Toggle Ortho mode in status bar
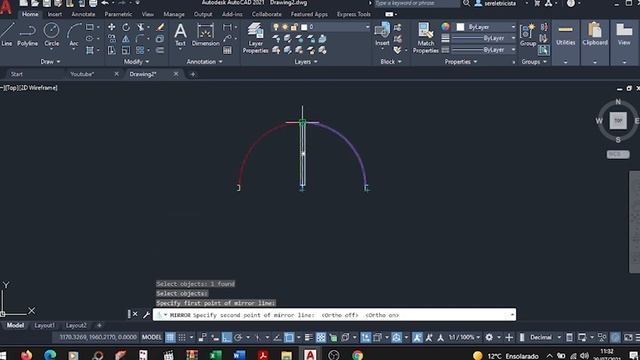 click(x=227, y=337)
